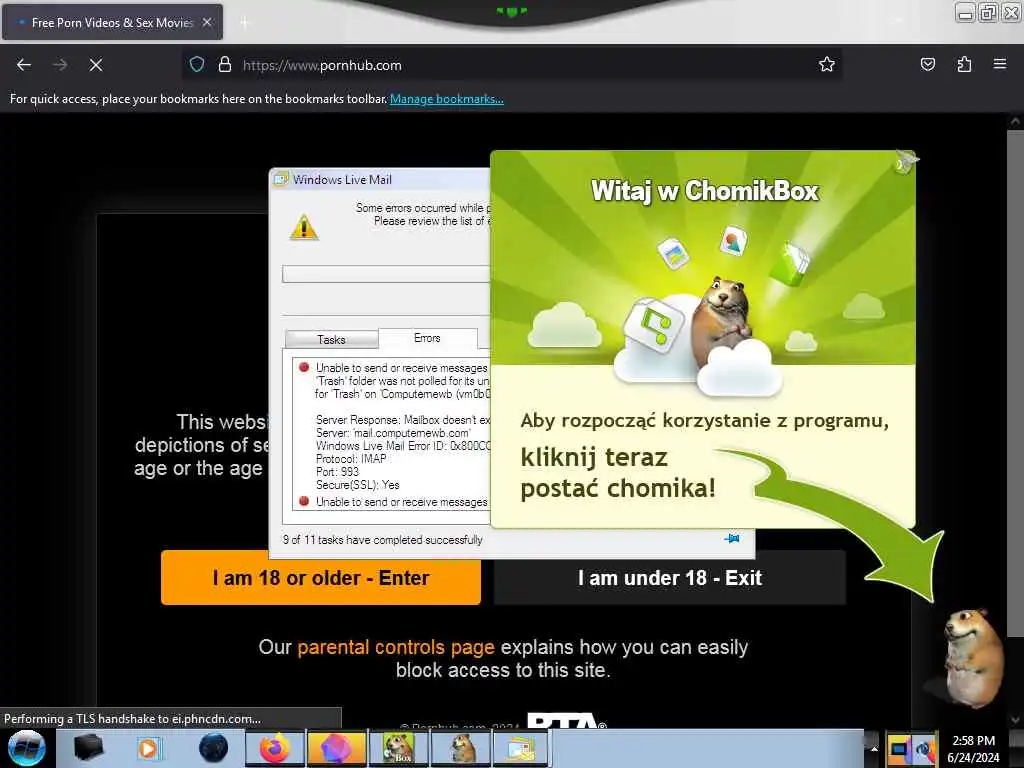Open the hamster taskbar icon beside Box

pos(460,748)
